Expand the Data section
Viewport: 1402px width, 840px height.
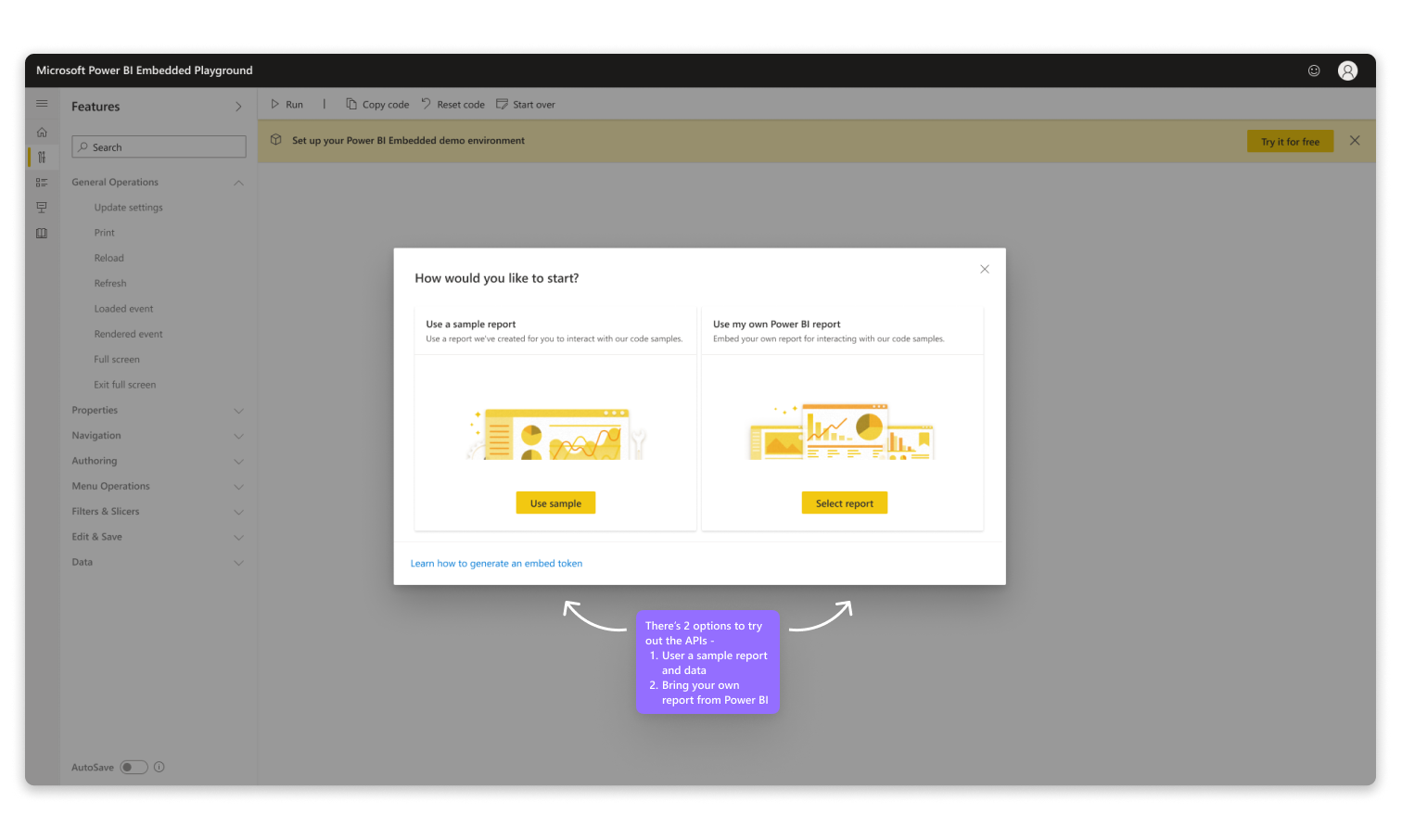238,563
